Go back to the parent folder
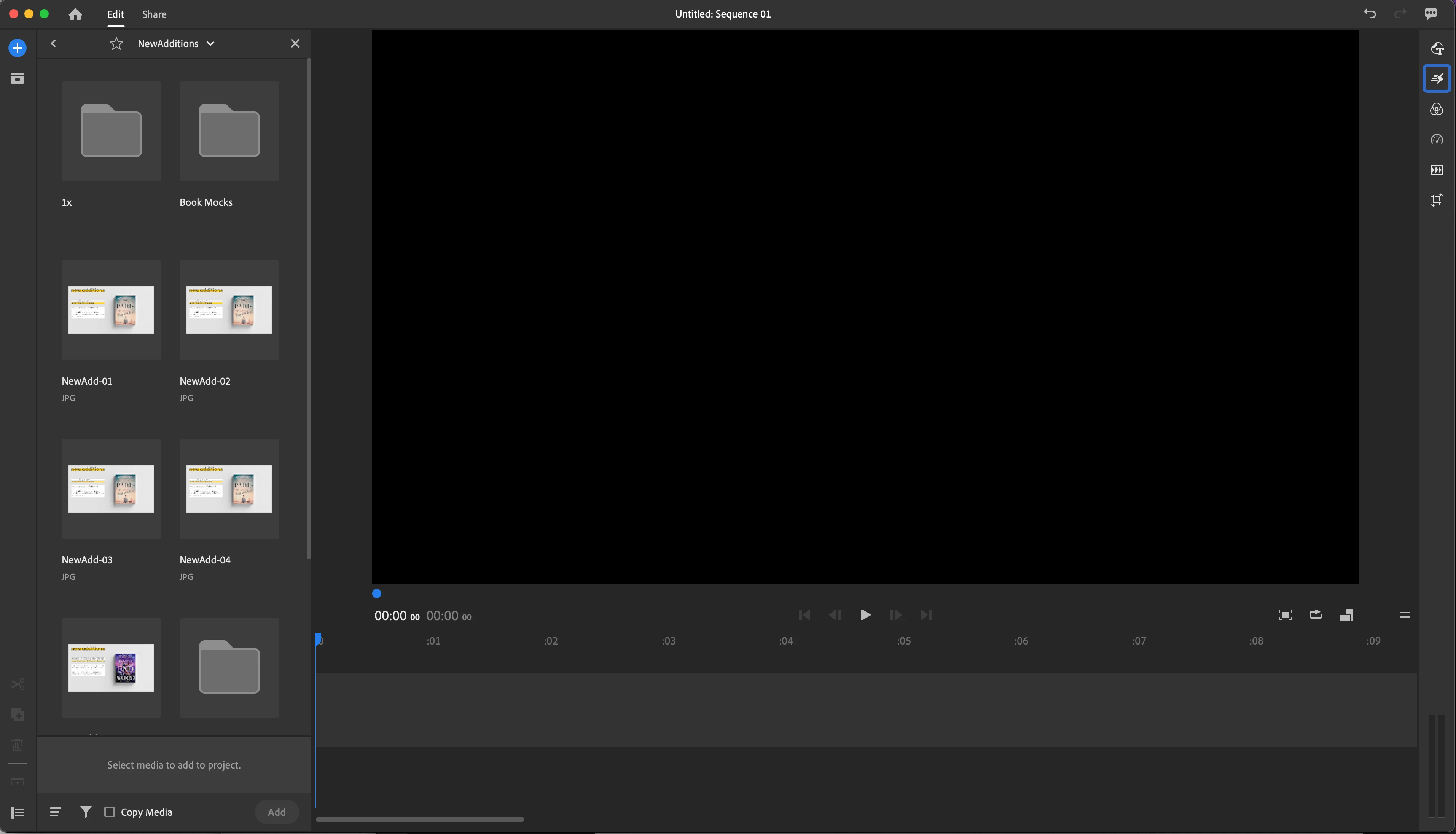This screenshot has width=1456, height=834. 53,43
